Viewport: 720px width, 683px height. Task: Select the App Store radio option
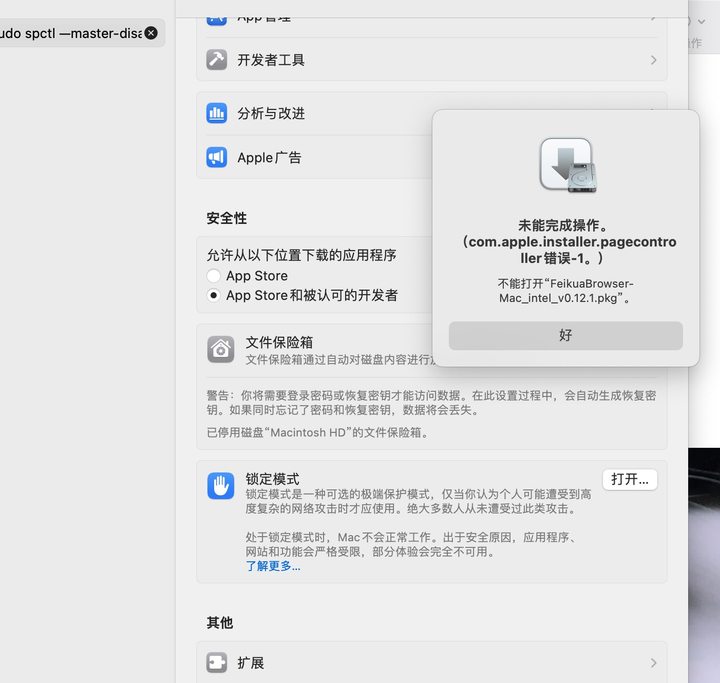pos(214,276)
